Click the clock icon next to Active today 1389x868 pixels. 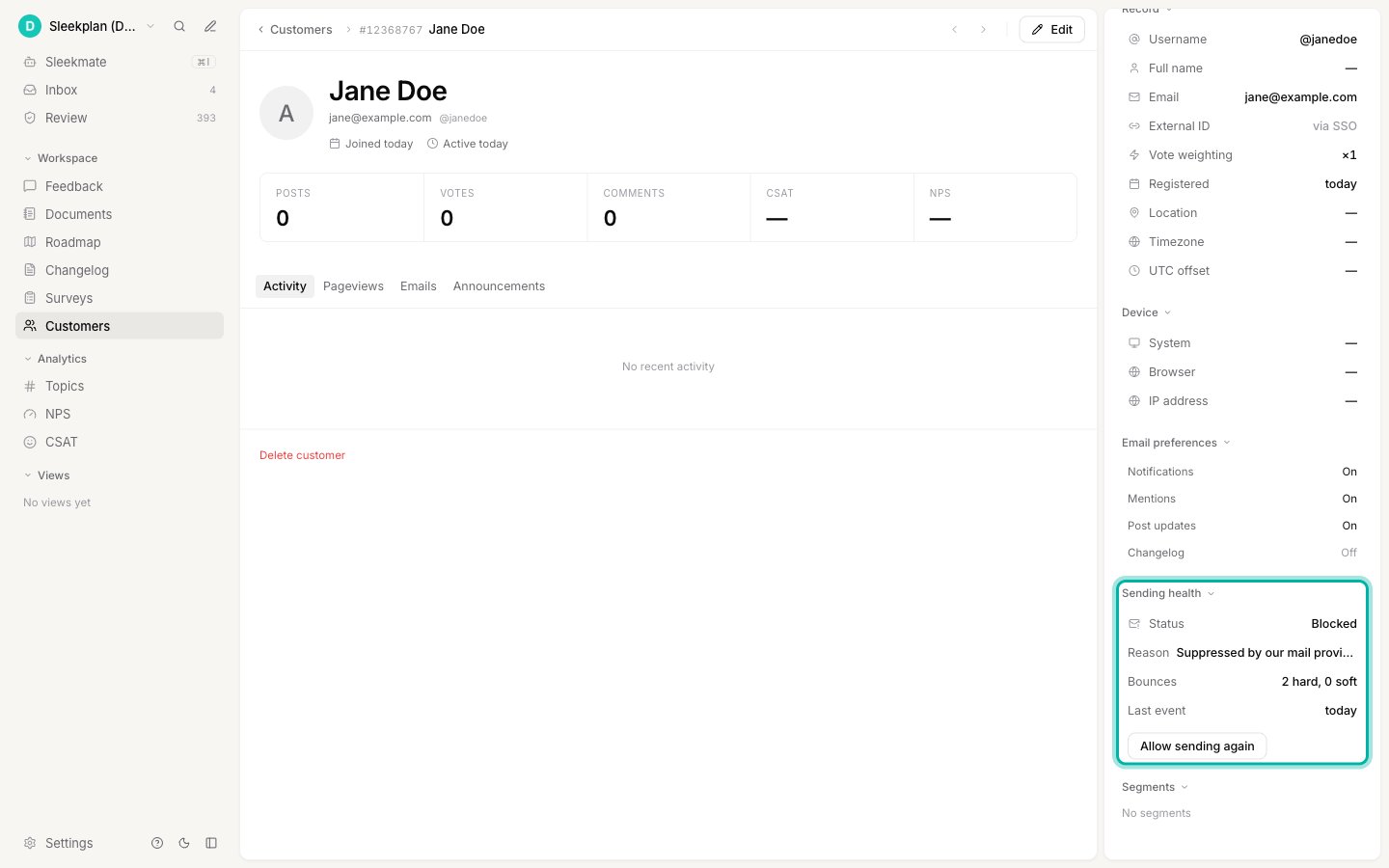(x=432, y=144)
